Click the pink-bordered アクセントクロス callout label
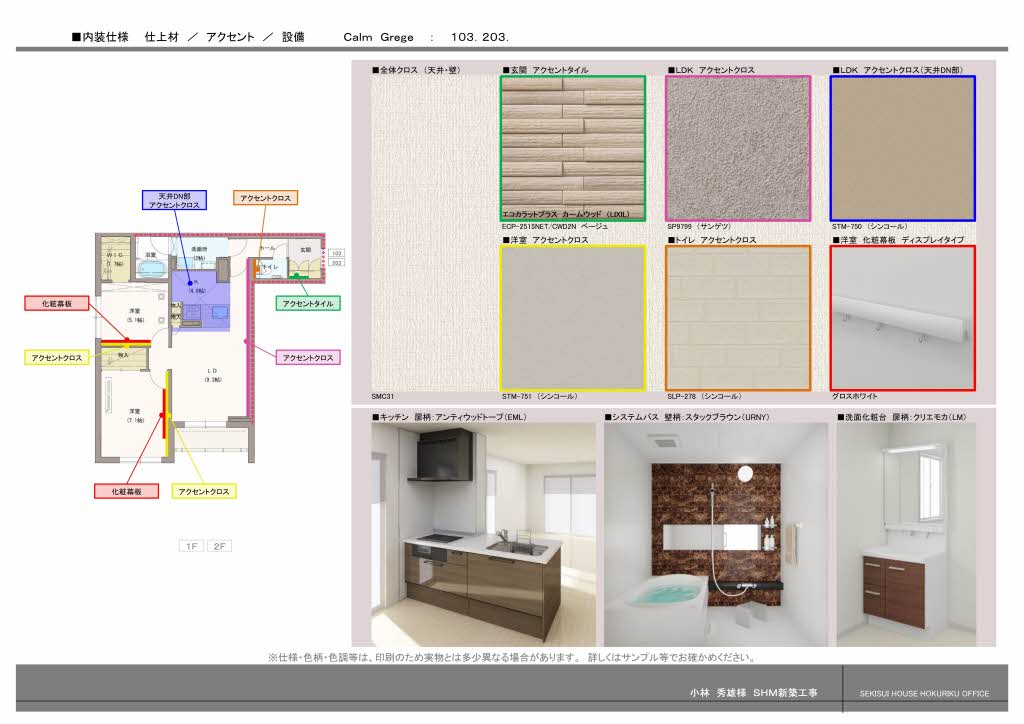 [308, 357]
